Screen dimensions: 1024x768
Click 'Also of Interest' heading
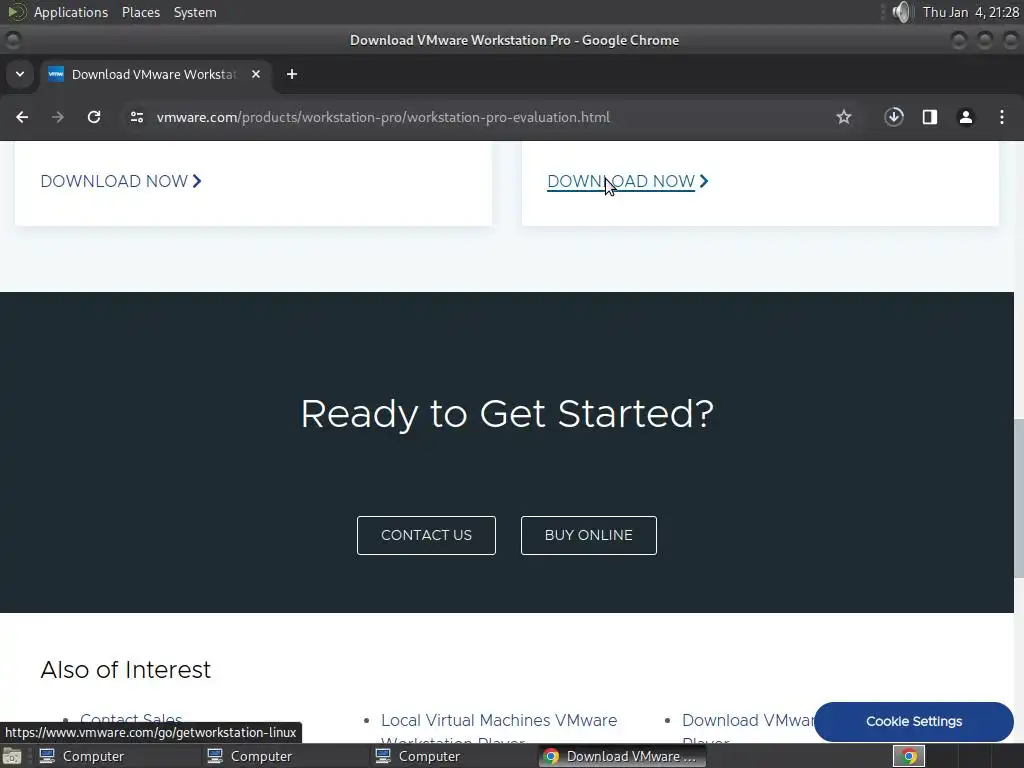[x=125, y=669]
